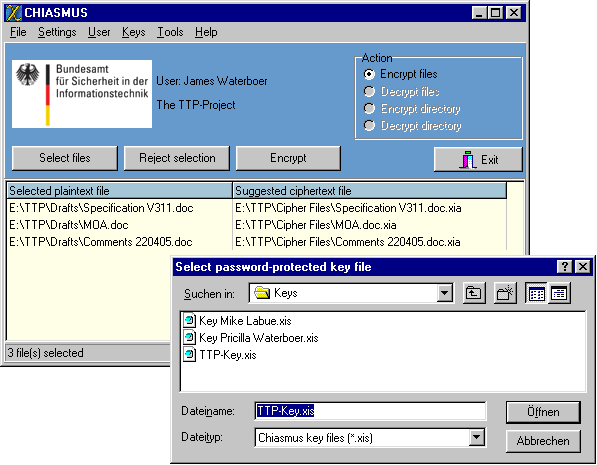Click Suggested ciphertext file column header
The width and height of the screenshot is (597, 465).
369,191
